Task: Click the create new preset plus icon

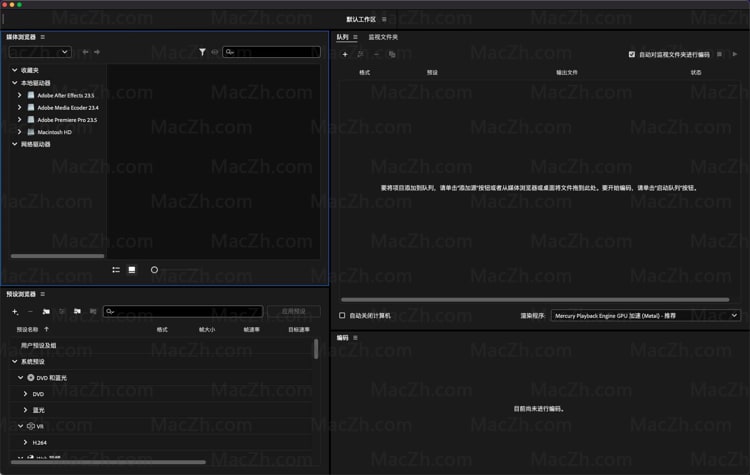Action: (15, 311)
